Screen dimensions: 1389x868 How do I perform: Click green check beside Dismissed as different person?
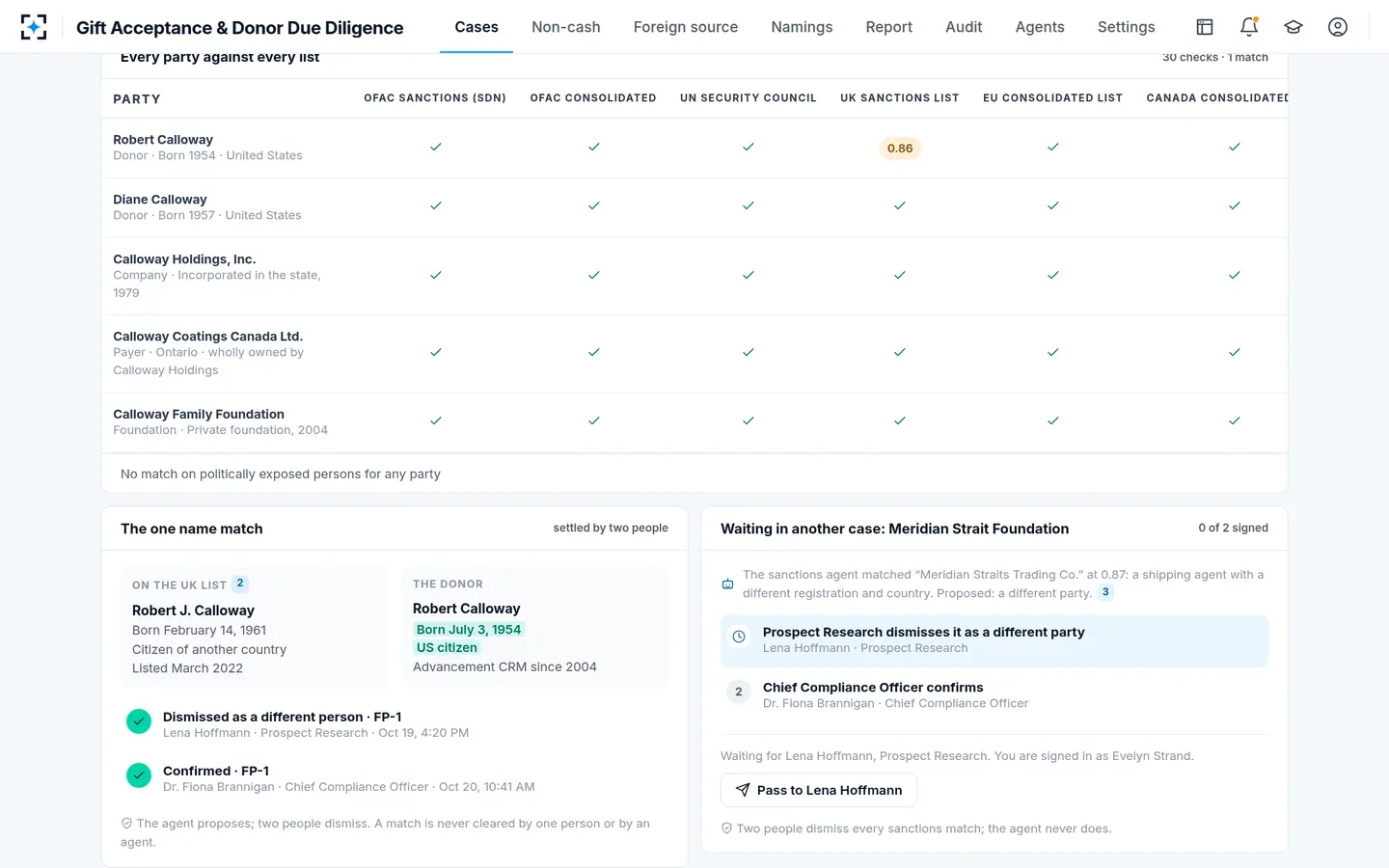[139, 721]
